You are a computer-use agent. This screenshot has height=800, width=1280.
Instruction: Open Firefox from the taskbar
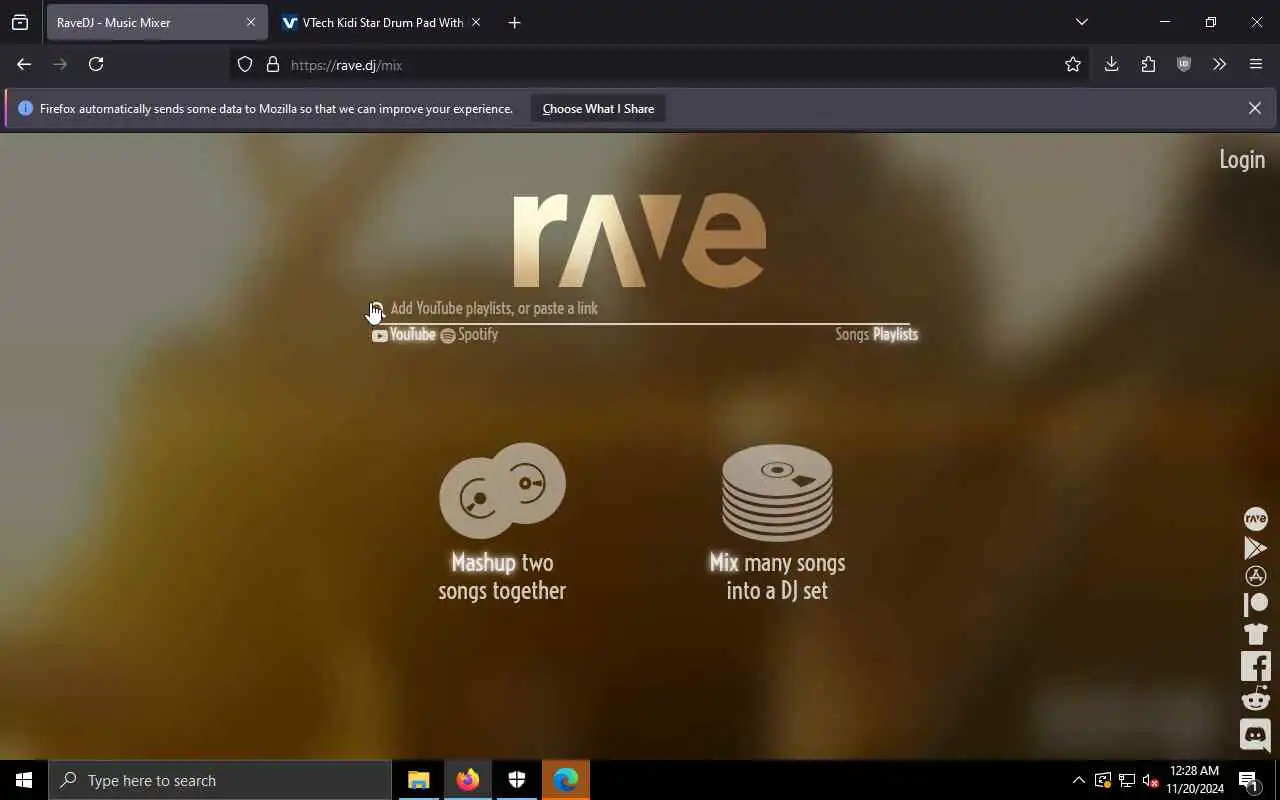[468, 780]
